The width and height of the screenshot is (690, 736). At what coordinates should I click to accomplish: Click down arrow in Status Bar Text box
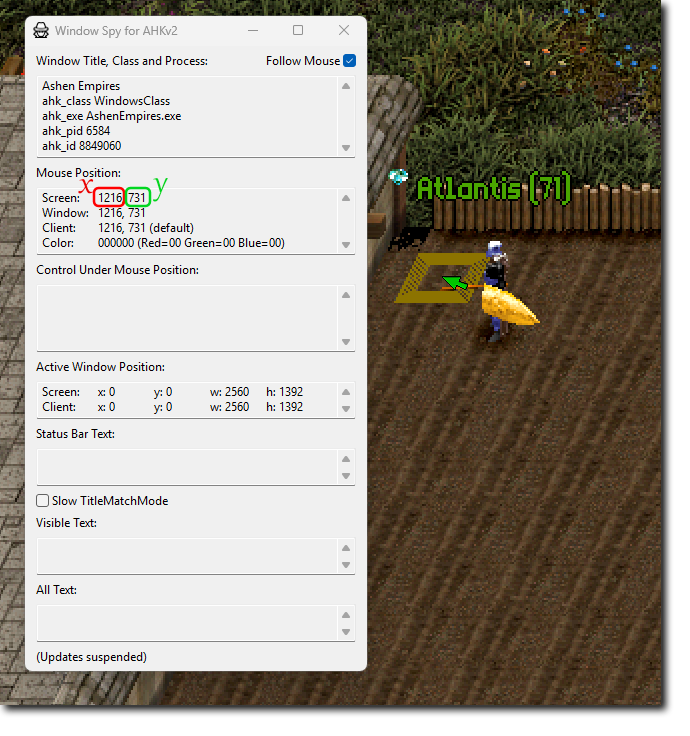click(x=346, y=476)
